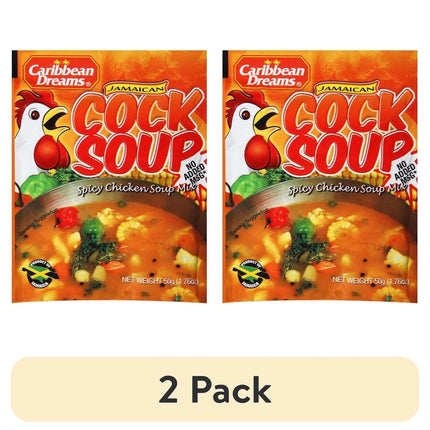The image size is (430, 430).
Task: Click the Jamaican banner on first package
Action: (135, 88)
